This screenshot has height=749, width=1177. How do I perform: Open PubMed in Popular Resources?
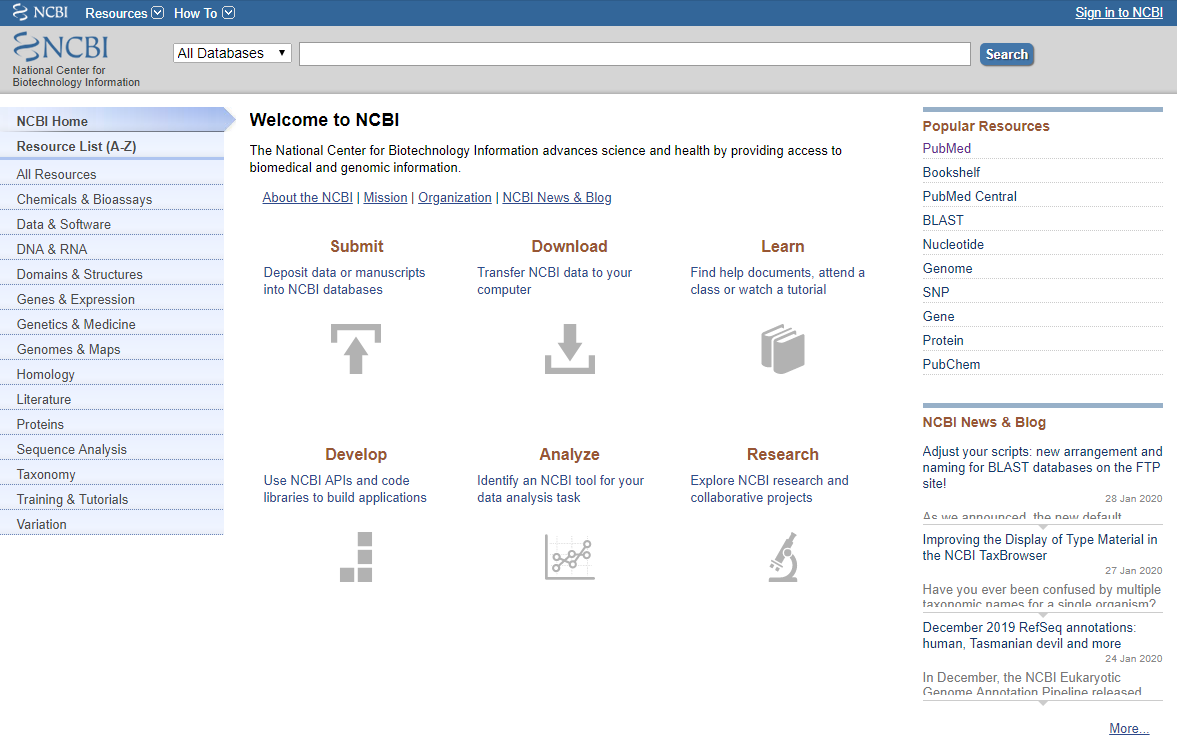pyautogui.click(x=947, y=149)
